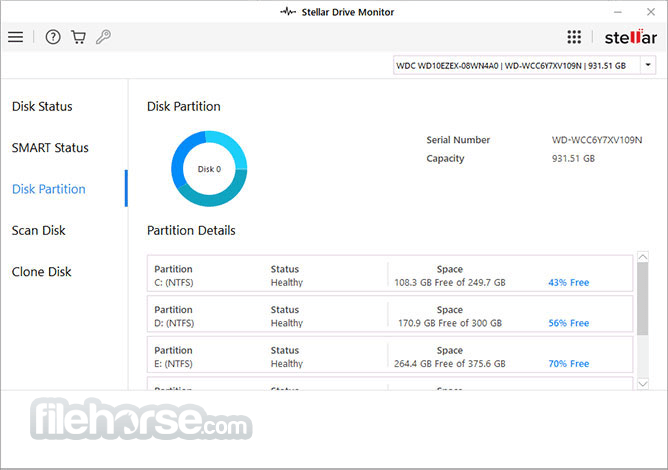Close the Stellar Drive Monitor window
Screen dimensions: 668x470
(x=651, y=12)
